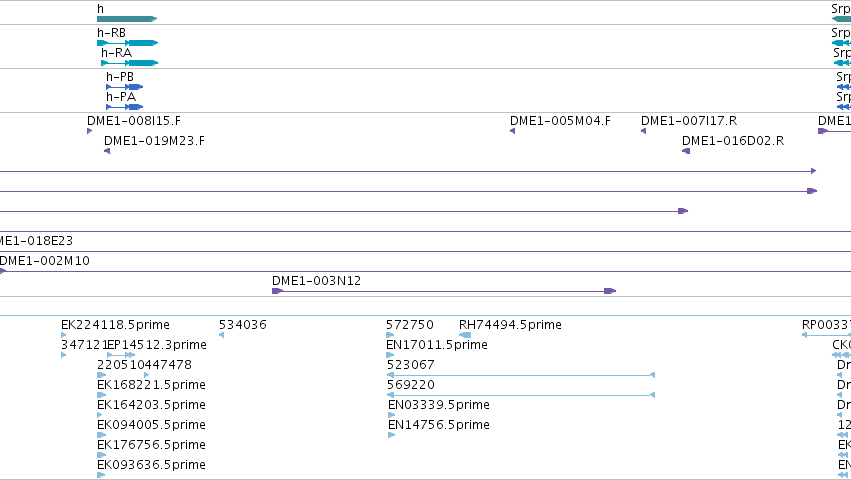Select the DME1-016D02.R arrow marker
Screen dimensions: 851x480
pyautogui.click(x=686, y=151)
